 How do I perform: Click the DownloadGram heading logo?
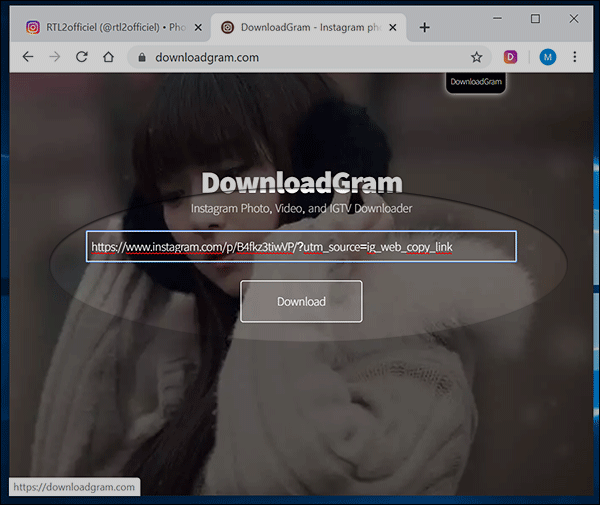301,183
